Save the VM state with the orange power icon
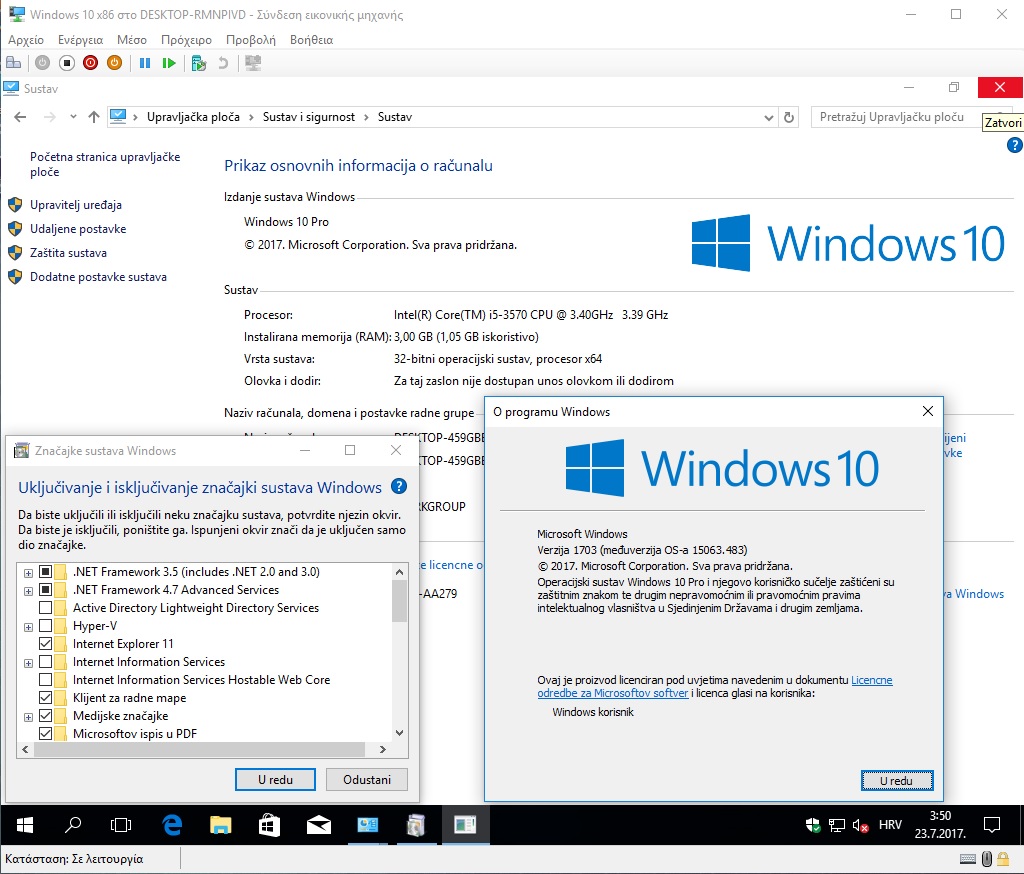Screen dimensions: 1024x874 (x=114, y=63)
